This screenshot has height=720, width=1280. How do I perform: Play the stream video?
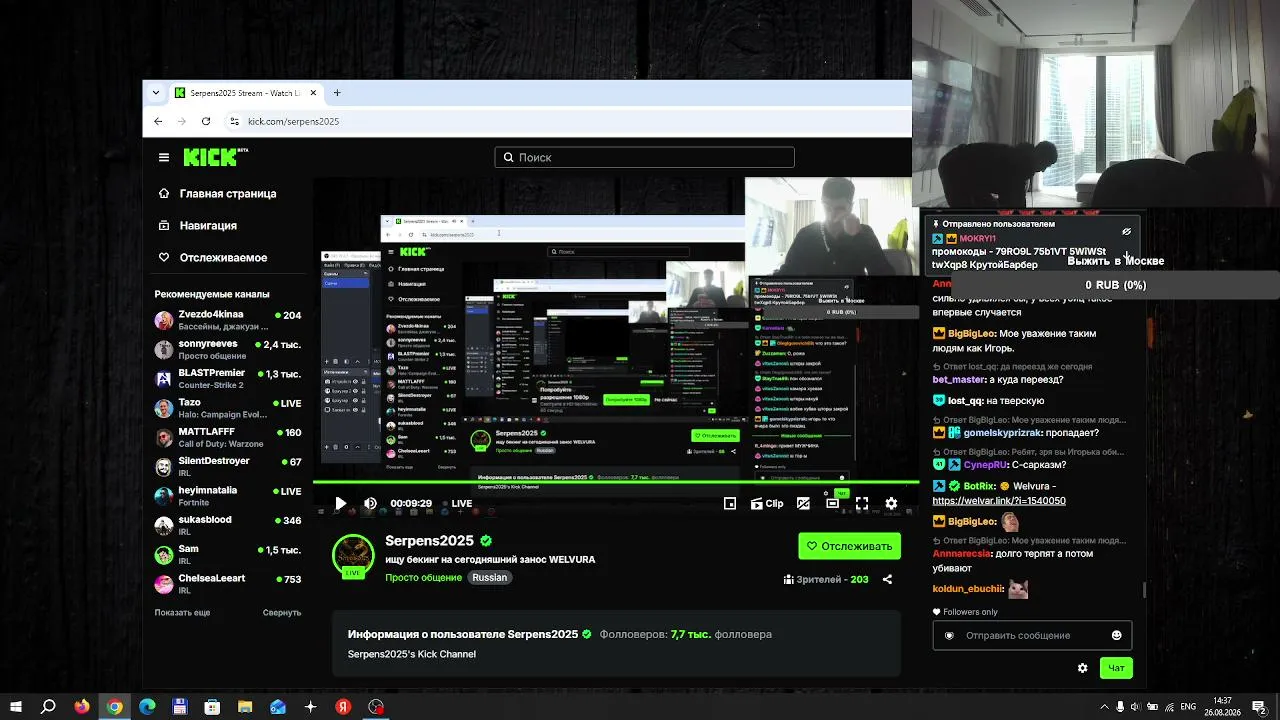click(340, 504)
